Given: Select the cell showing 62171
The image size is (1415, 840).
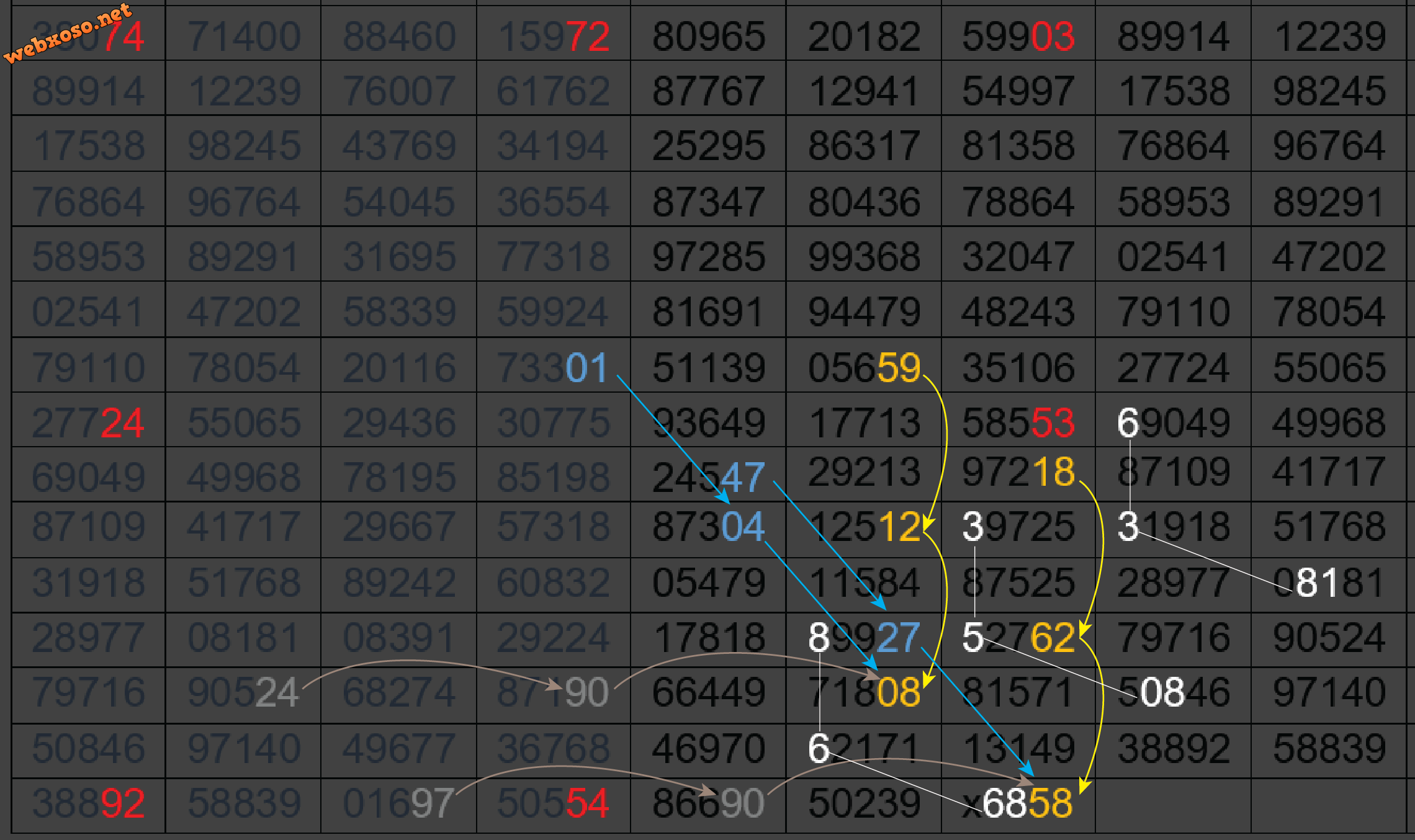Looking at the screenshot, I should (x=864, y=748).
